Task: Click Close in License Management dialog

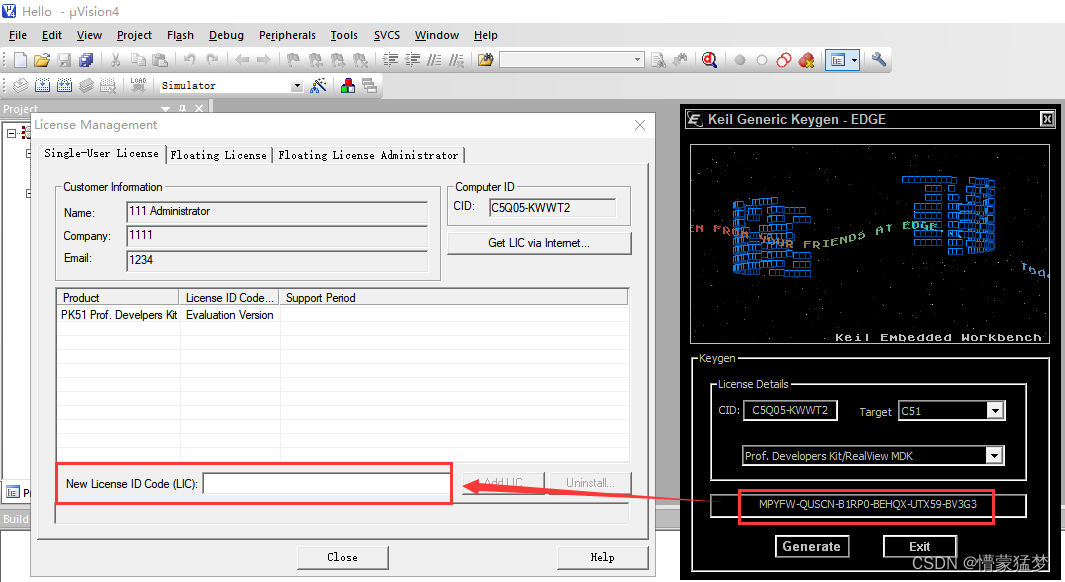Action: [x=342, y=558]
